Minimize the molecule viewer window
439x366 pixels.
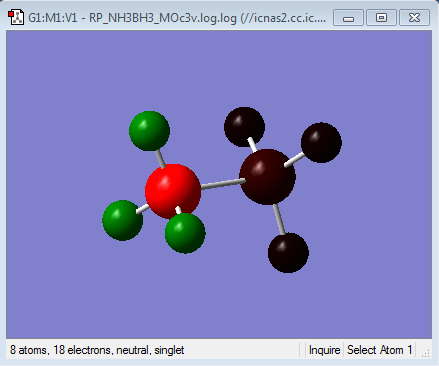click(x=348, y=18)
